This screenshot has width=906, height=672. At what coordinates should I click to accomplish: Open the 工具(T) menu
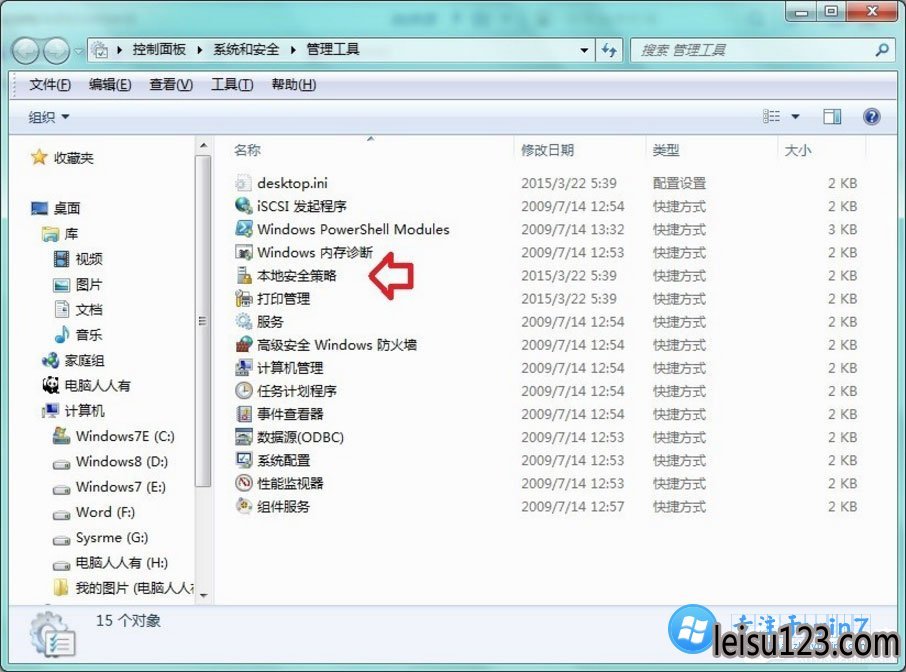(232, 85)
